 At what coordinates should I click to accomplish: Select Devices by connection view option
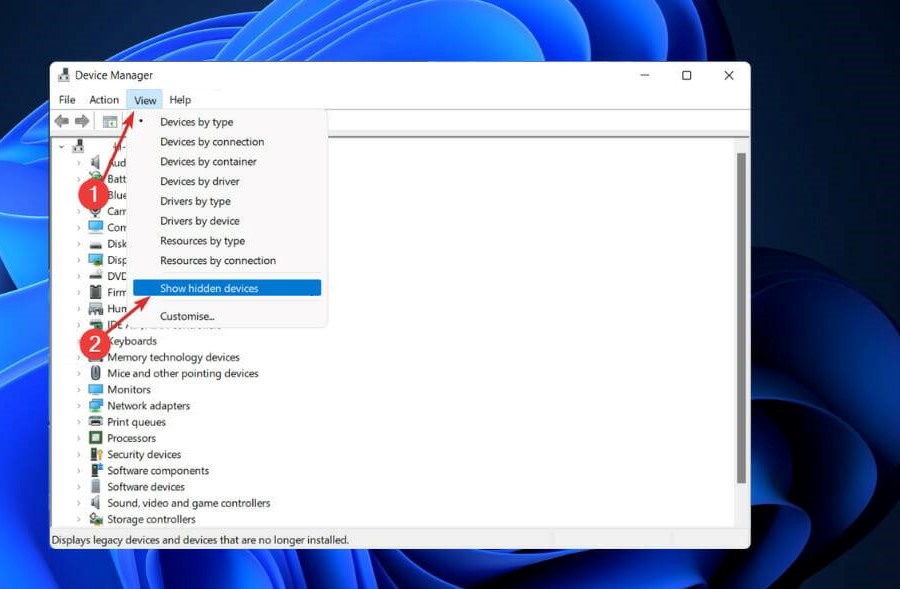pos(212,142)
